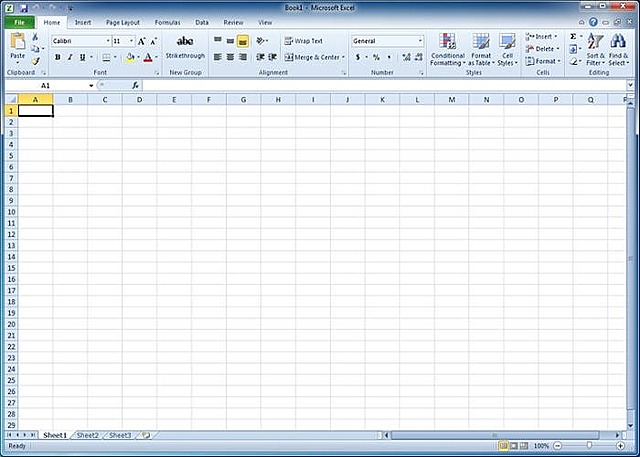Click the Cut scissors icon
Image resolution: width=640 pixels, height=457 pixels.
[35, 38]
